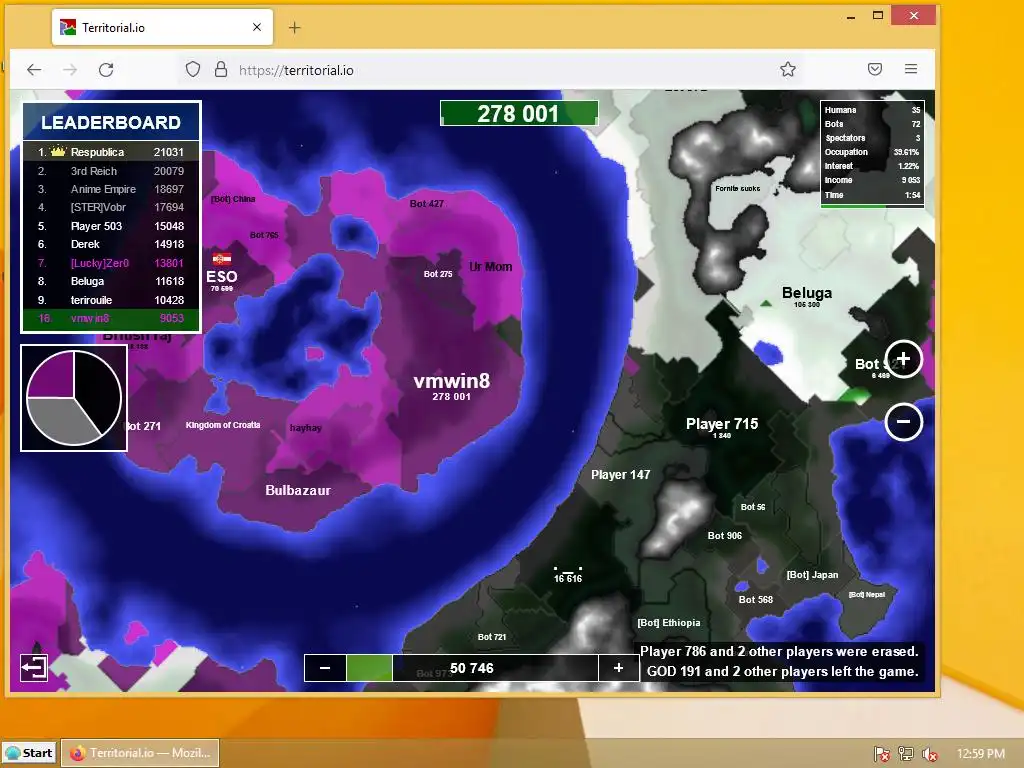The height and width of the screenshot is (768, 1024).
Task: Select Derek leaderboard row
Action: point(111,244)
